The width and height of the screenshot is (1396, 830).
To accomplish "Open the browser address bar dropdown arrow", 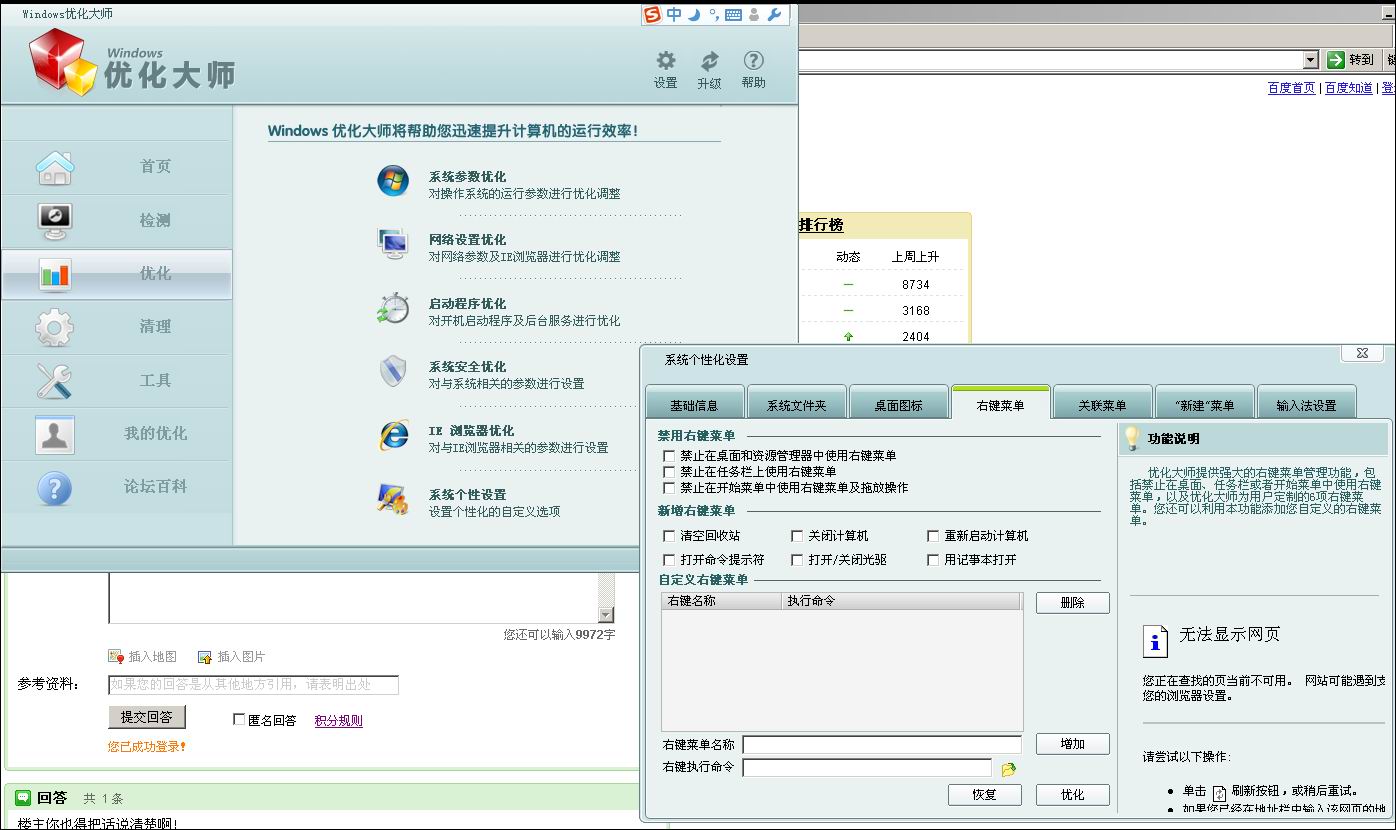I will pos(1310,60).
